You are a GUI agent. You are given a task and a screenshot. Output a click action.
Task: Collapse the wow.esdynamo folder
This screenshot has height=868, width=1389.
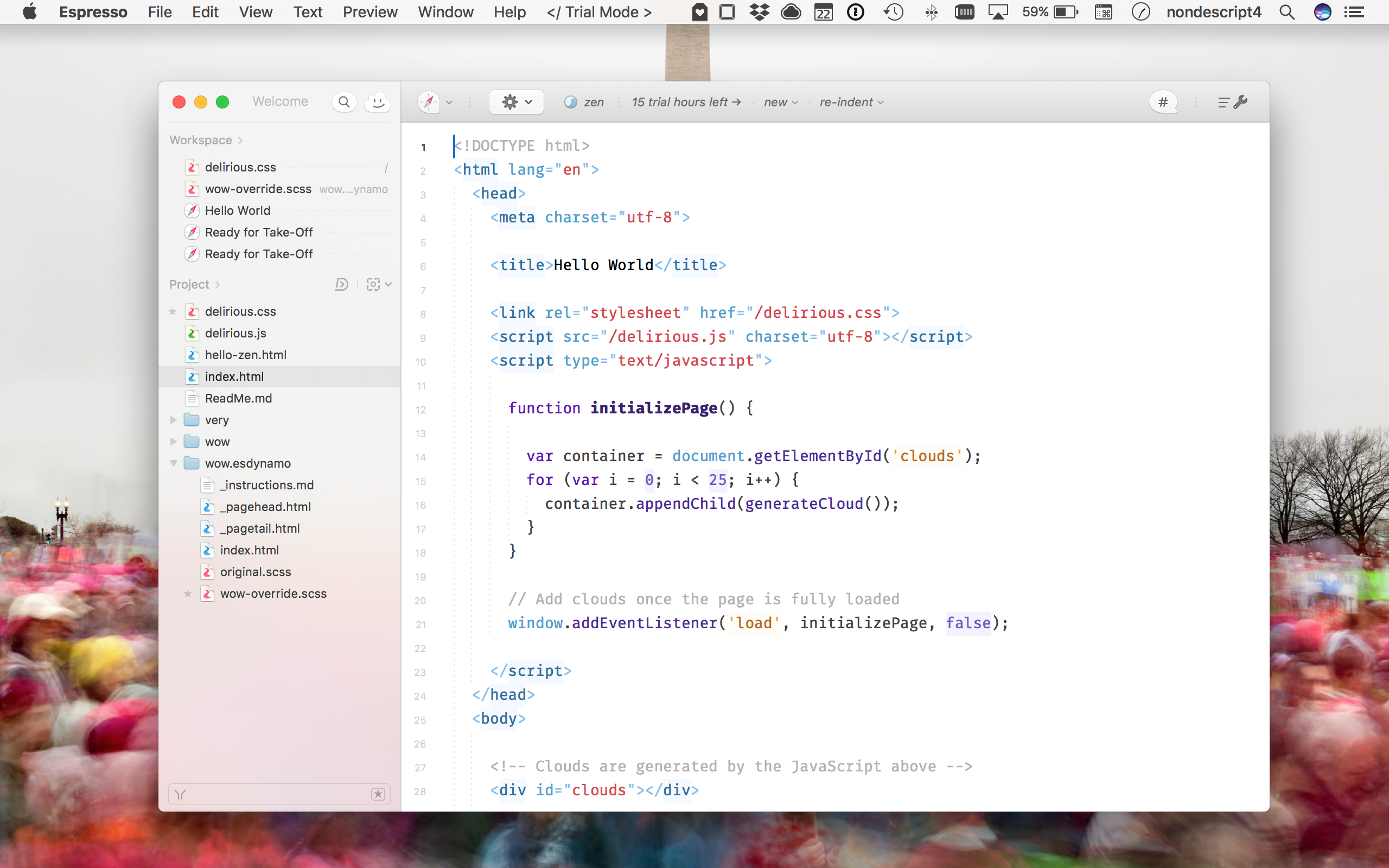(173, 463)
